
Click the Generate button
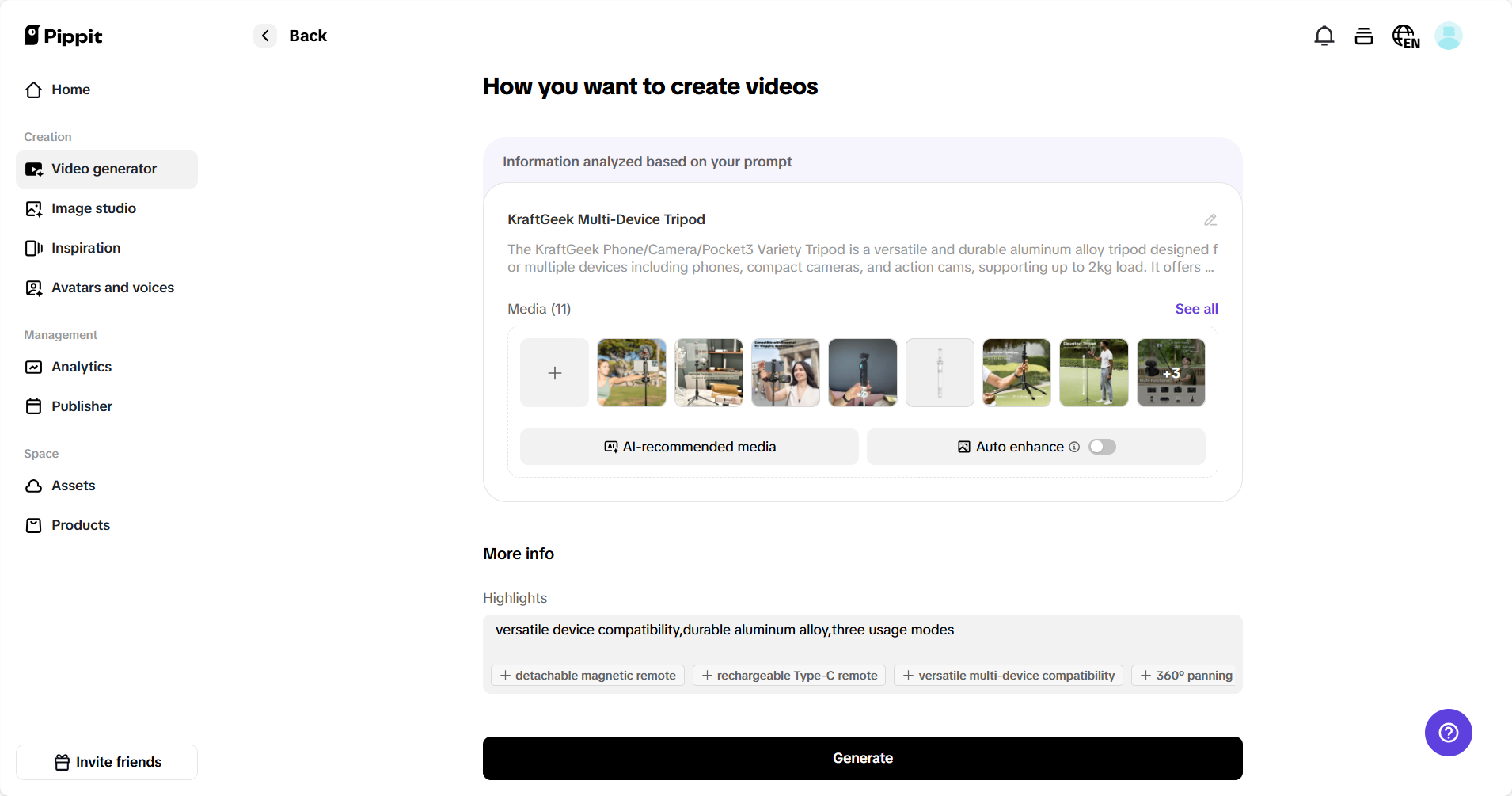click(862, 758)
